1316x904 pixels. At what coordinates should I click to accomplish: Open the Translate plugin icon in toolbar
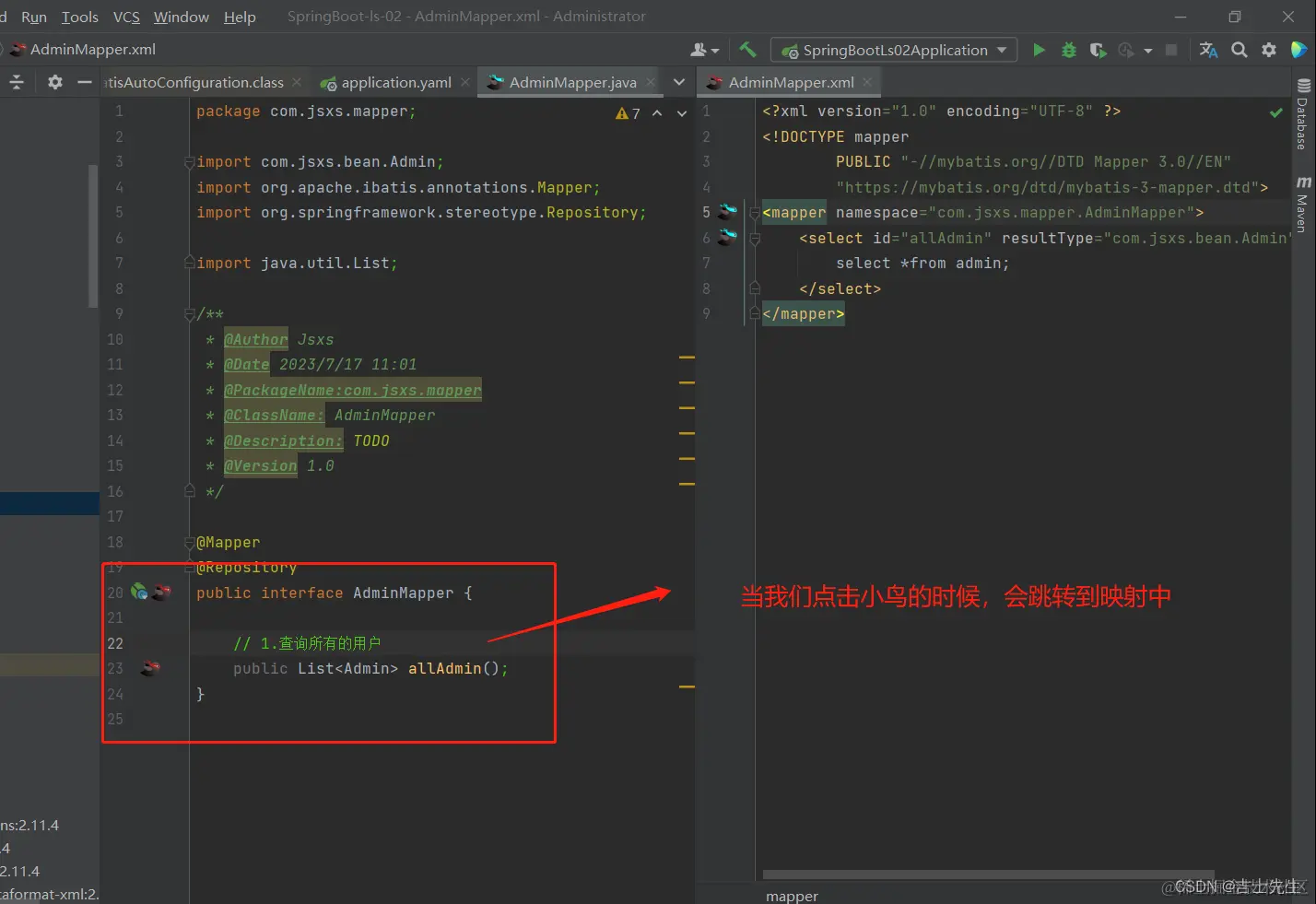(1208, 50)
